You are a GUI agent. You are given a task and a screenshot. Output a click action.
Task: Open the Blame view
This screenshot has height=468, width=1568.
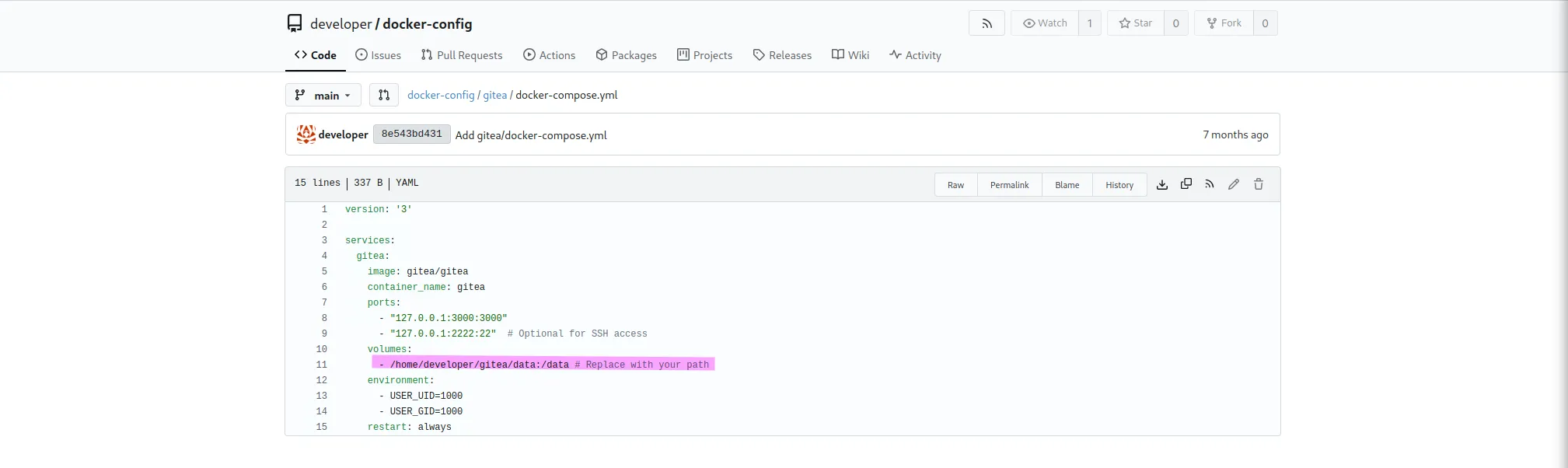(x=1067, y=185)
